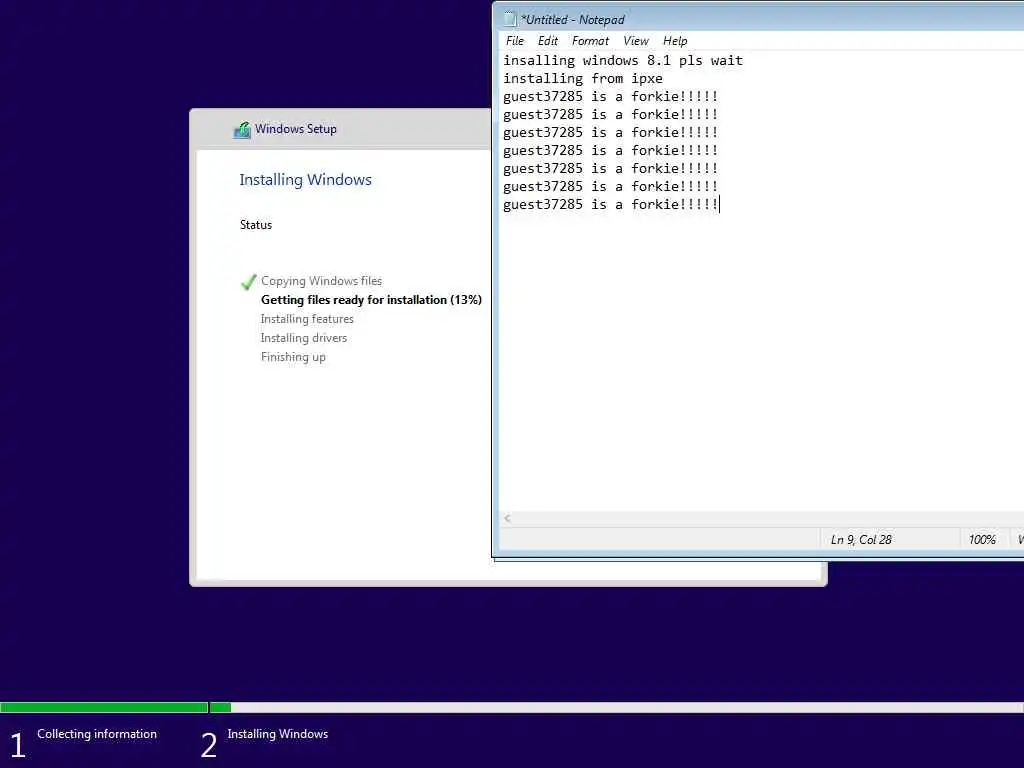
Task: Click the horizontal scrollbar left arrow in Notepad
Action: [x=507, y=519]
